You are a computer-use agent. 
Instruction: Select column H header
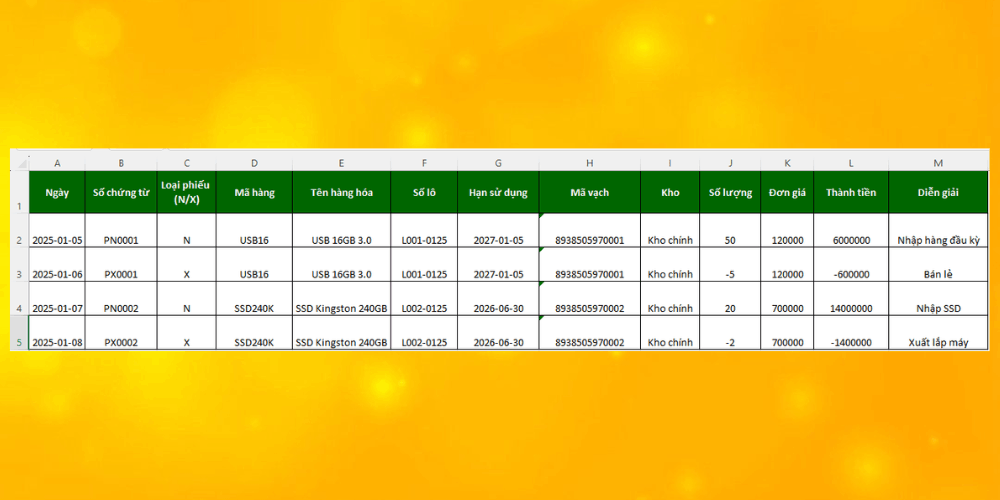(590, 164)
